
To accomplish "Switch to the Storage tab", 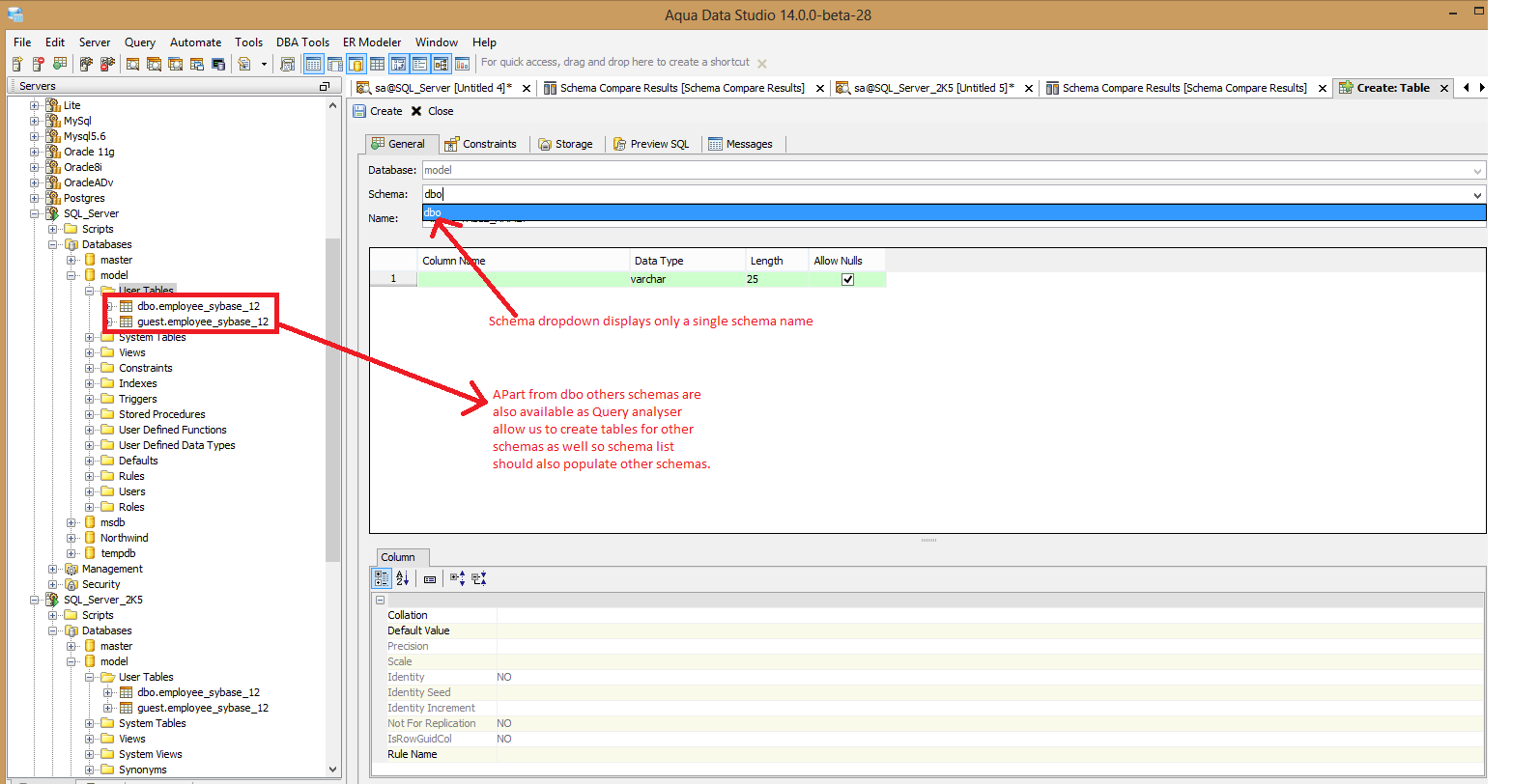I will pos(566,144).
